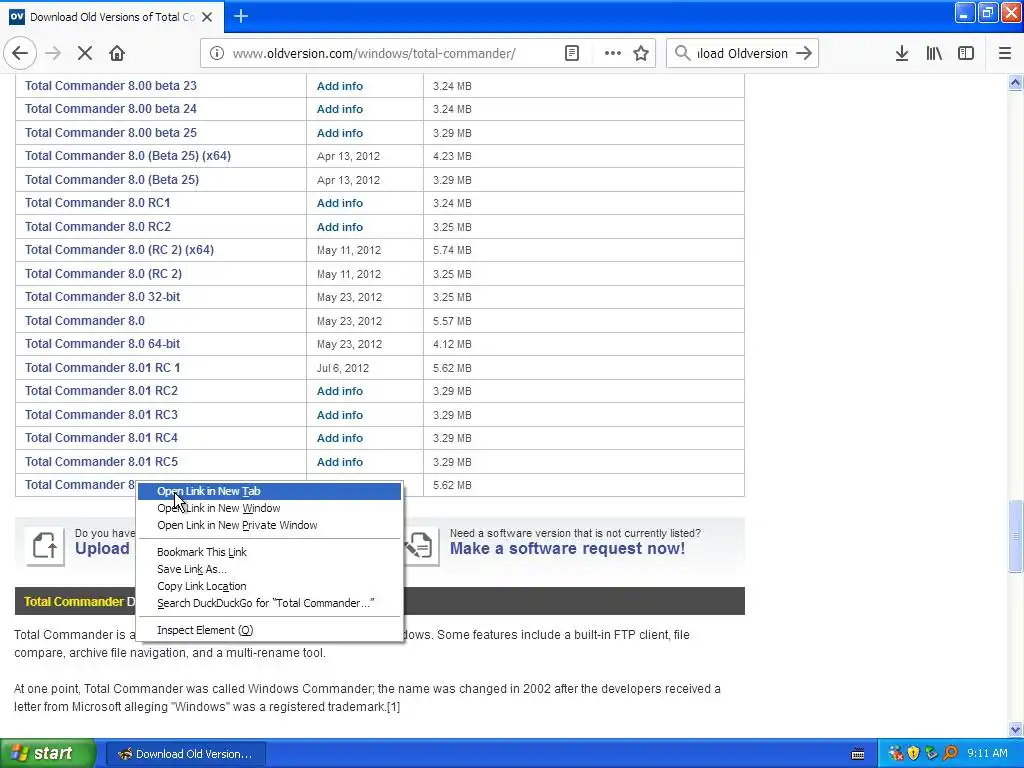Click the 9:11 AM taskbar clock
This screenshot has width=1024, height=768.
pos(987,754)
